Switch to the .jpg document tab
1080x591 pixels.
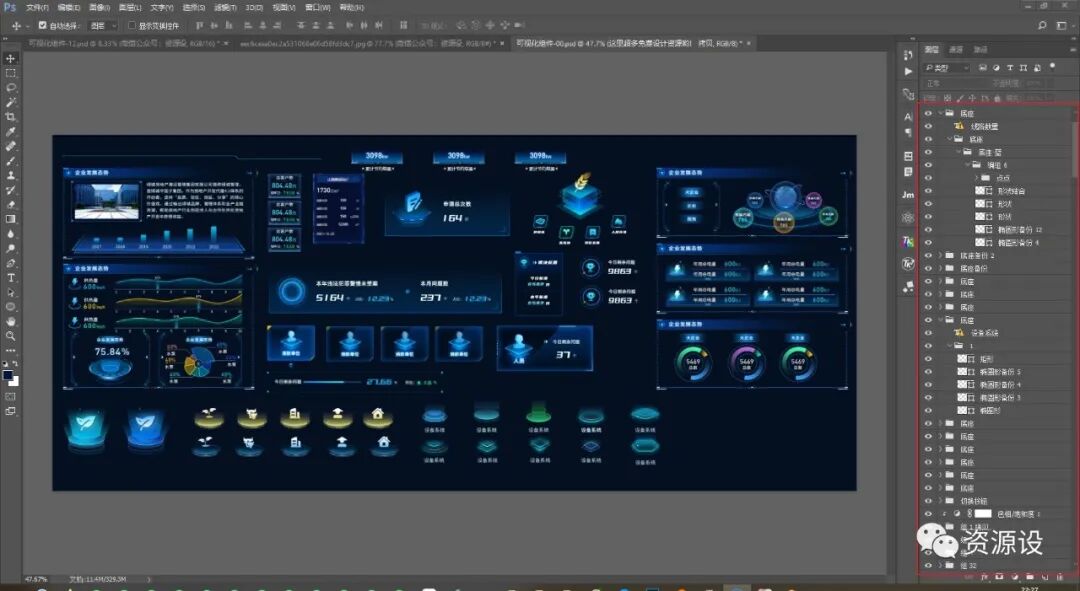click(371, 43)
